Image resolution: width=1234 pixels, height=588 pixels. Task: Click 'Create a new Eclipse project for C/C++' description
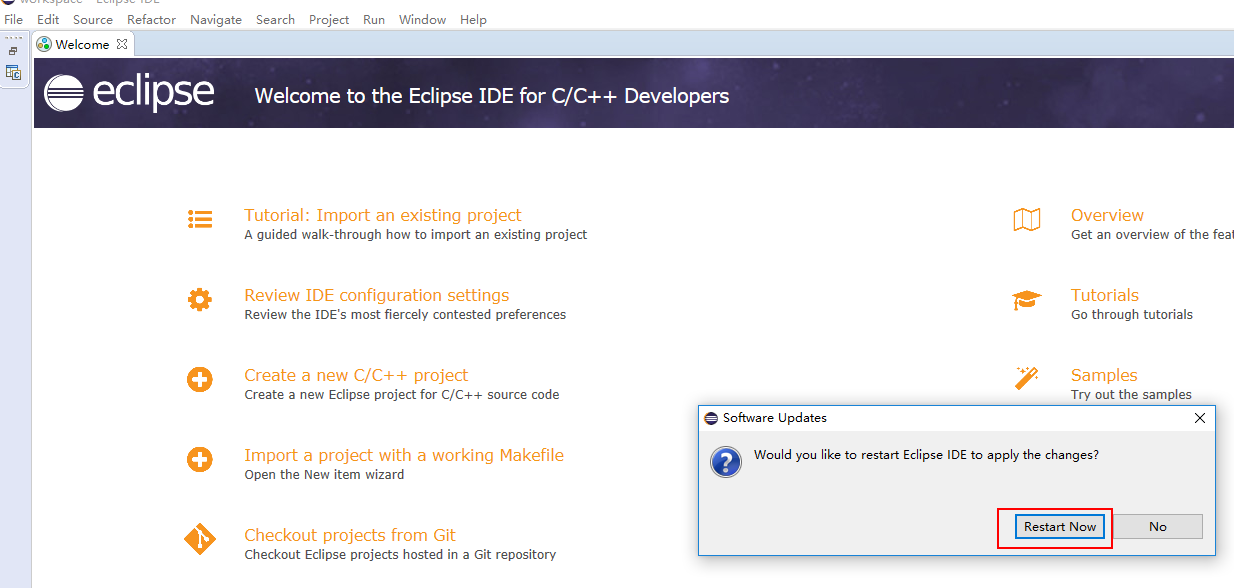click(402, 395)
